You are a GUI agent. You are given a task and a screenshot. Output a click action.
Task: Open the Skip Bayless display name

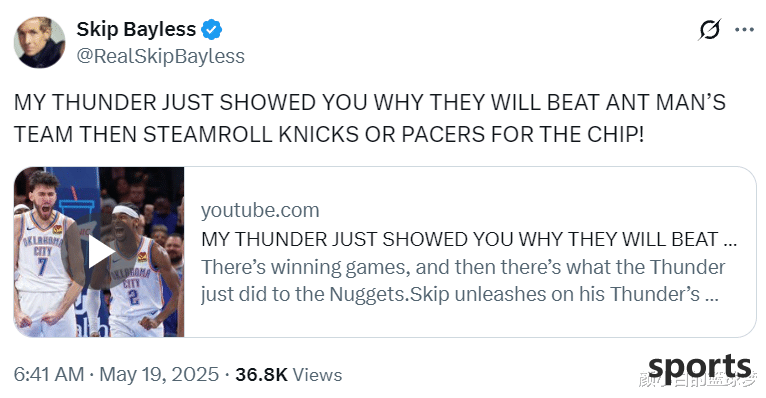(136, 29)
